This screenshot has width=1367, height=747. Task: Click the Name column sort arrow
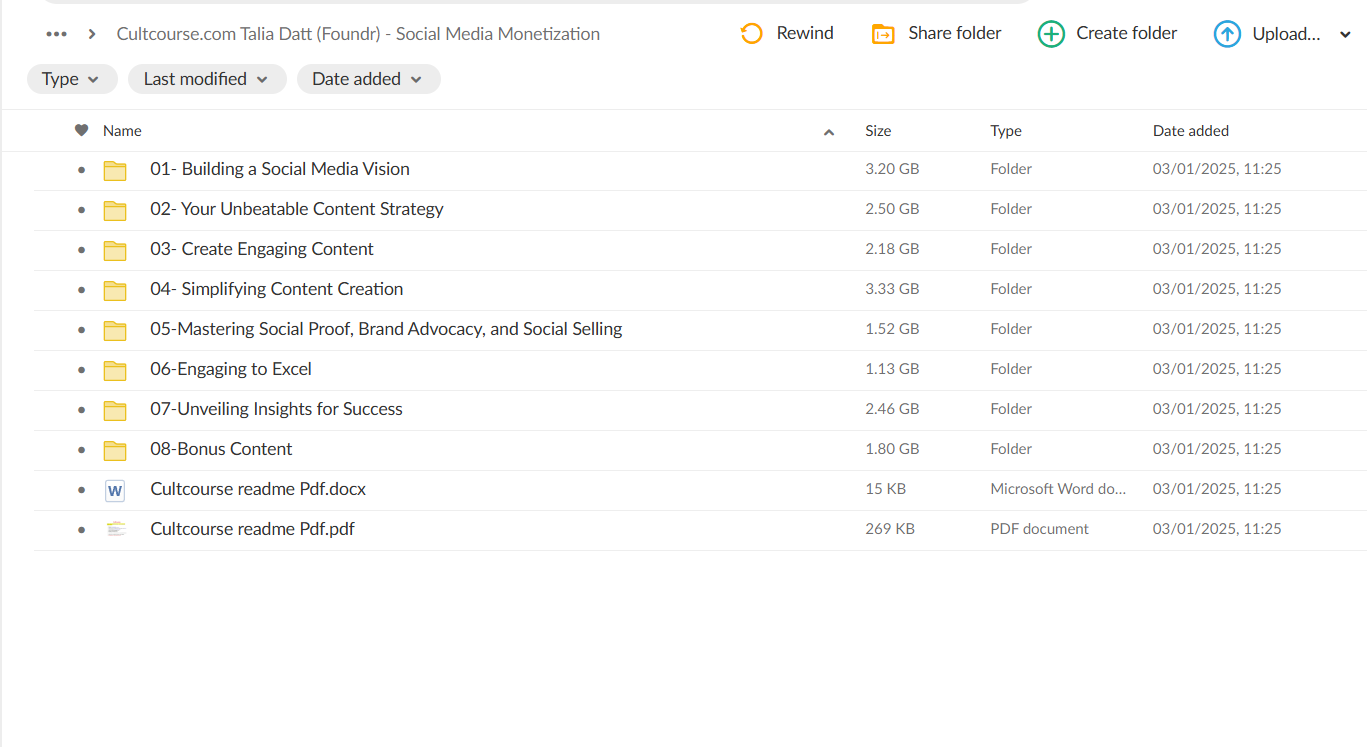click(x=829, y=132)
